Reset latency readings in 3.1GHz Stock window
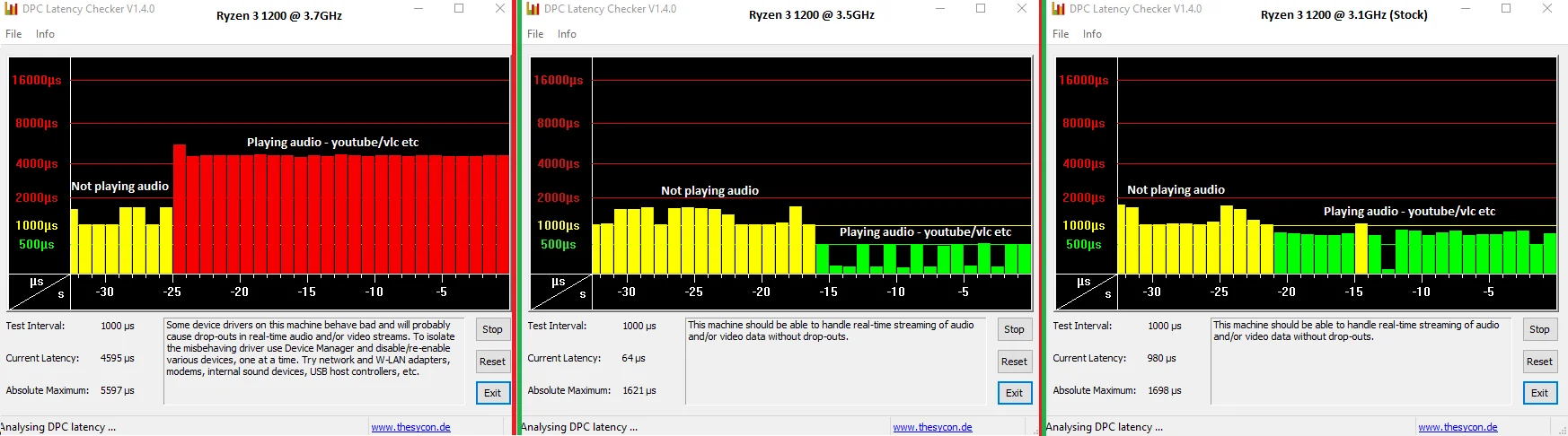The width and height of the screenshot is (1568, 436). click(1539, 362)
